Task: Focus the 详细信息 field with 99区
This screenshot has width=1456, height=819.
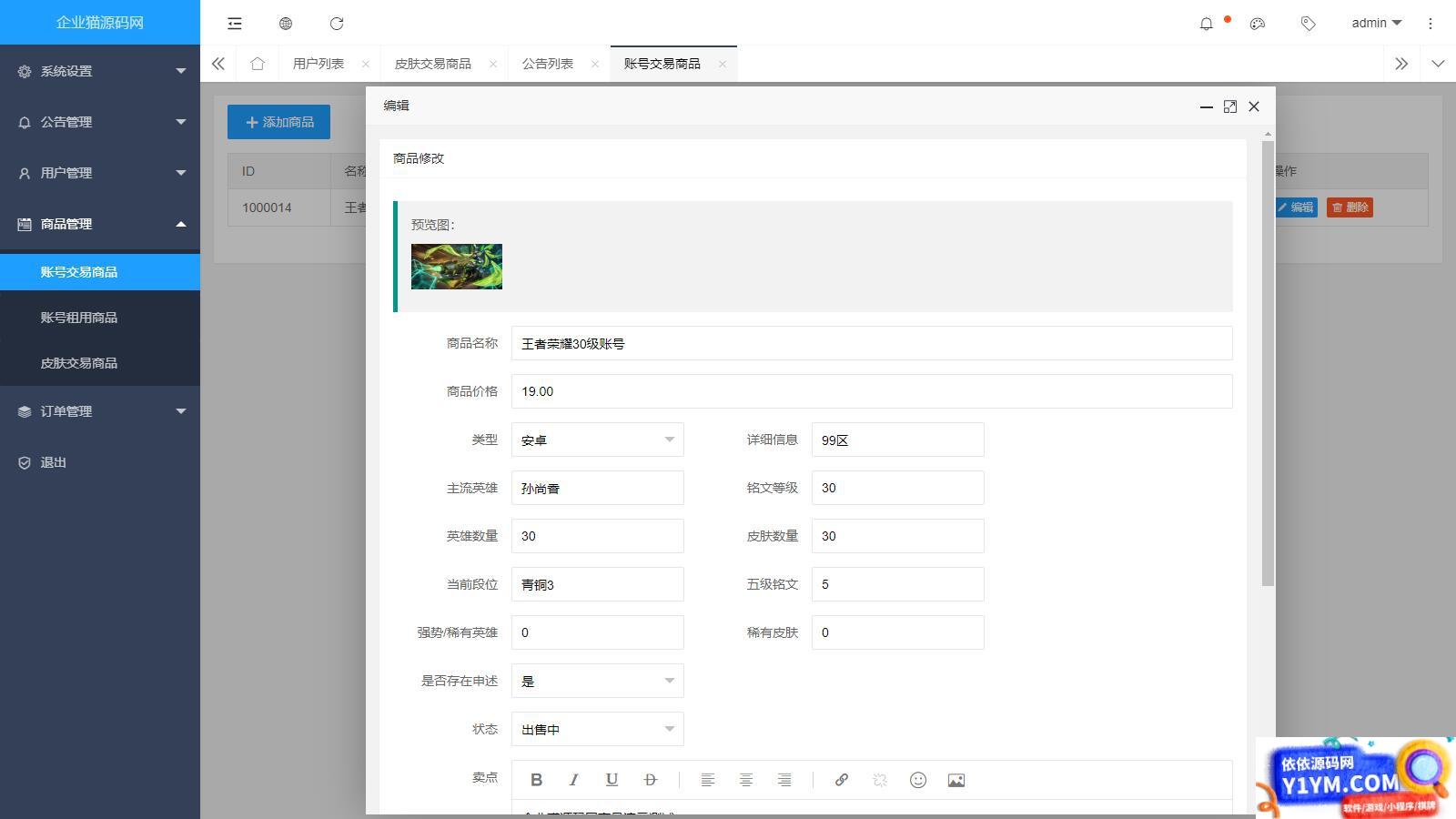Action: pyautogui.click(x=898, y=440)
